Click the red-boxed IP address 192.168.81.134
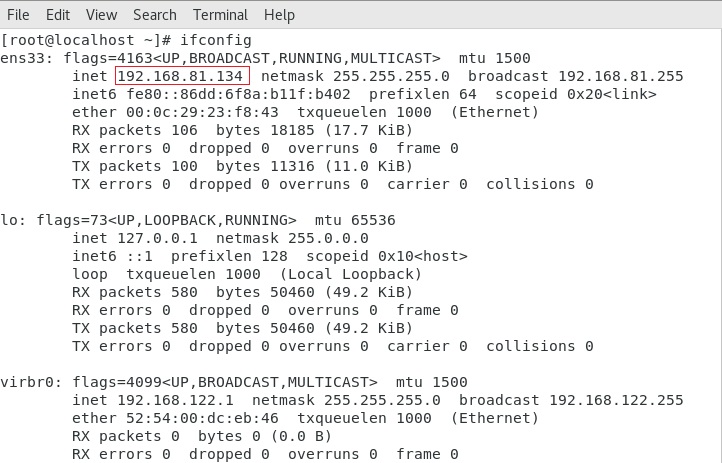 click(x=182, y=77)
